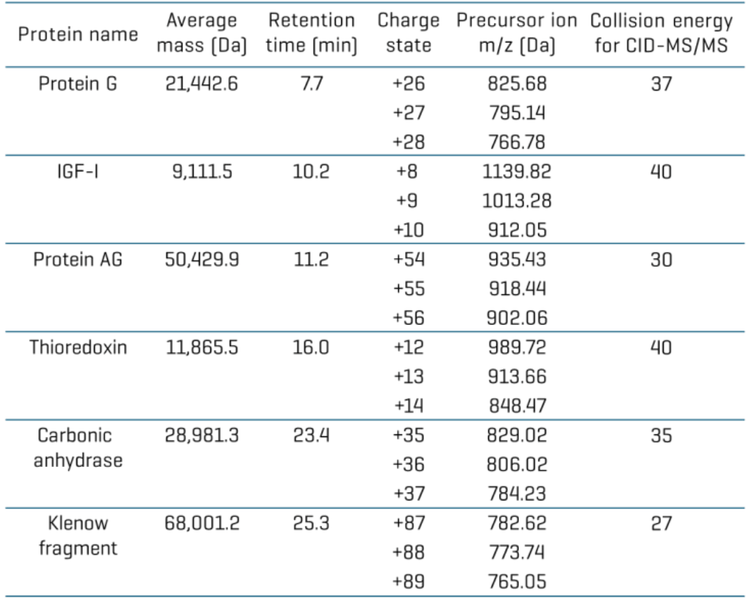This screenshot has width=750, height=602.
Task: Select the retention time value 16.0
Action: point(311,348)
